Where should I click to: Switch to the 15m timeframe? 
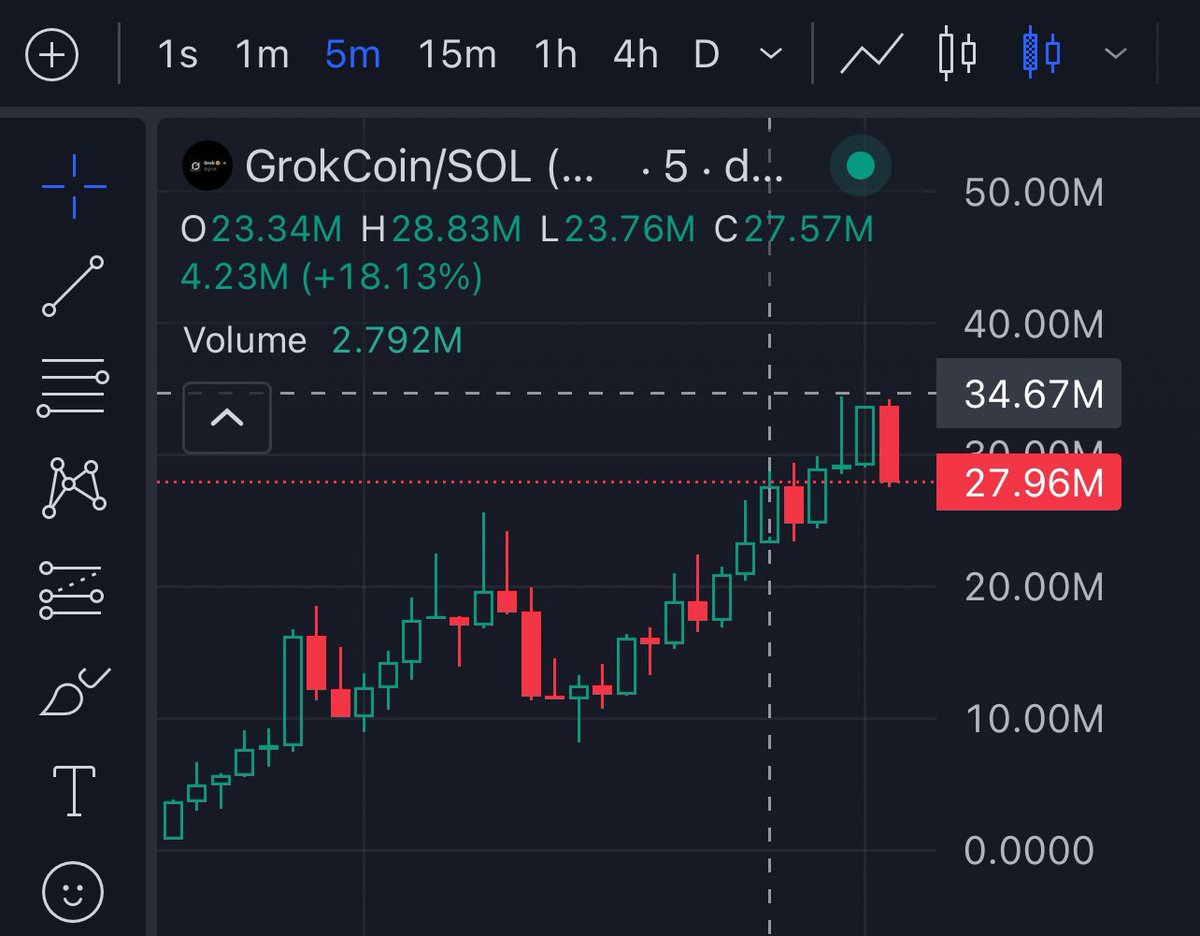coord(457,55)
